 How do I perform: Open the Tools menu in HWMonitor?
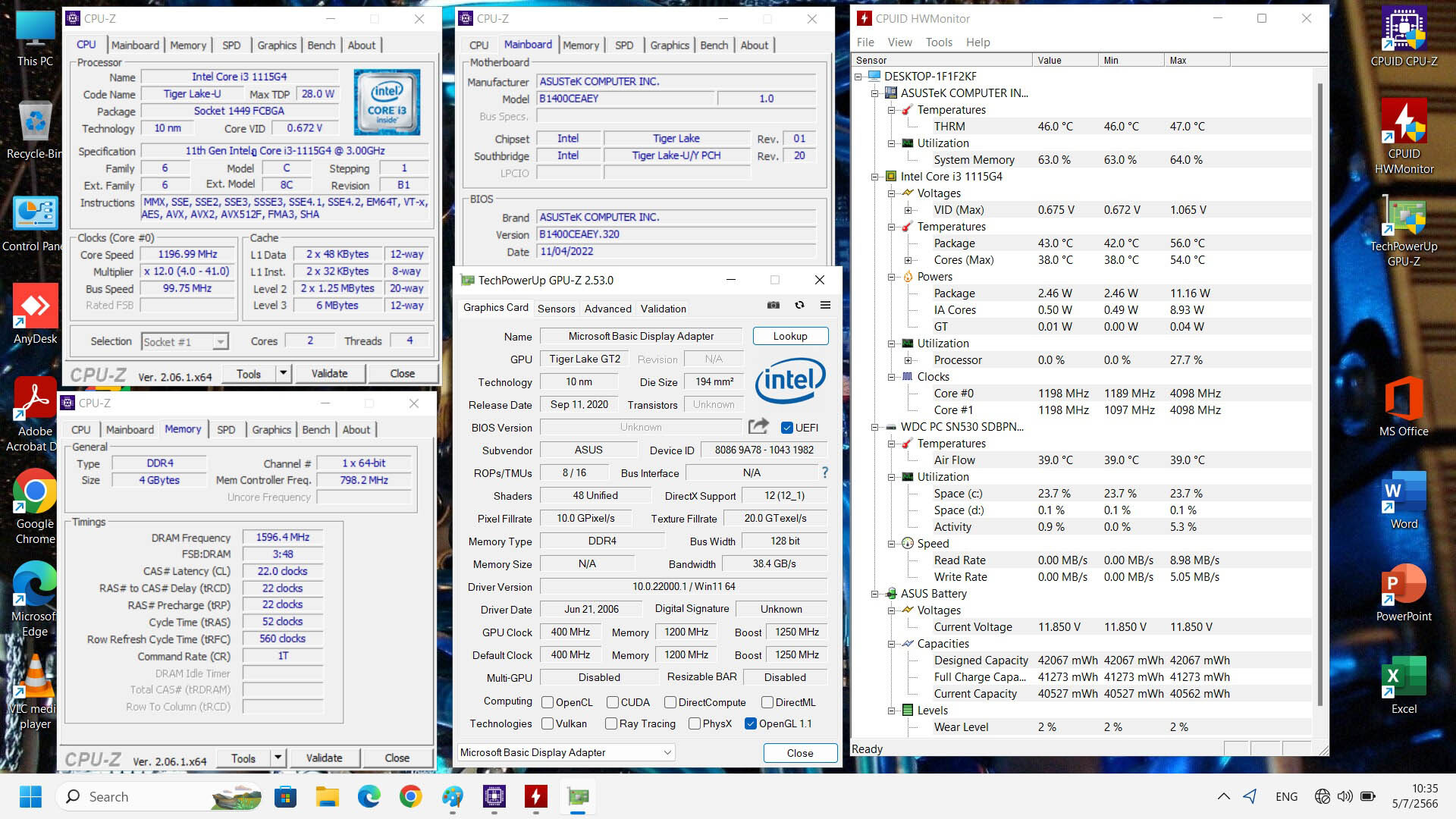pyautogui.click(x=939, y=42)
